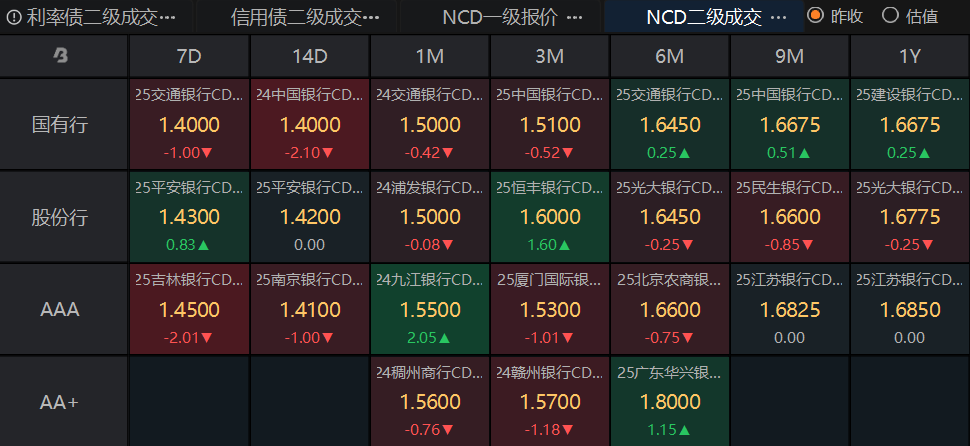Viewport: 970px width, 446px height.
Task: Open the 25广东华兴银 cell at 1.8000
Action: [669, 401]
